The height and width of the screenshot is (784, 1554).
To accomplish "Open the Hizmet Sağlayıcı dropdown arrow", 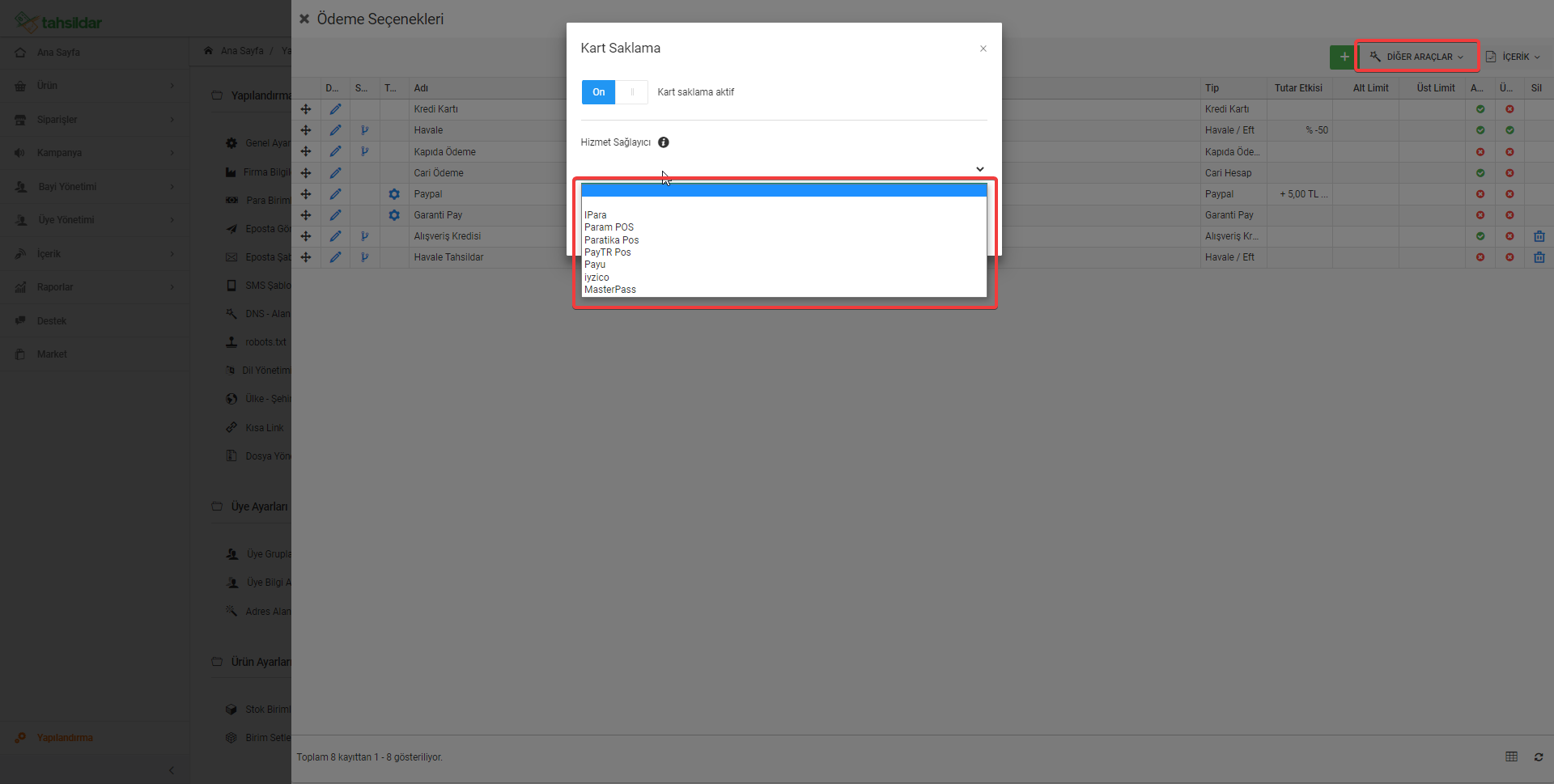I will click(979, 169).
